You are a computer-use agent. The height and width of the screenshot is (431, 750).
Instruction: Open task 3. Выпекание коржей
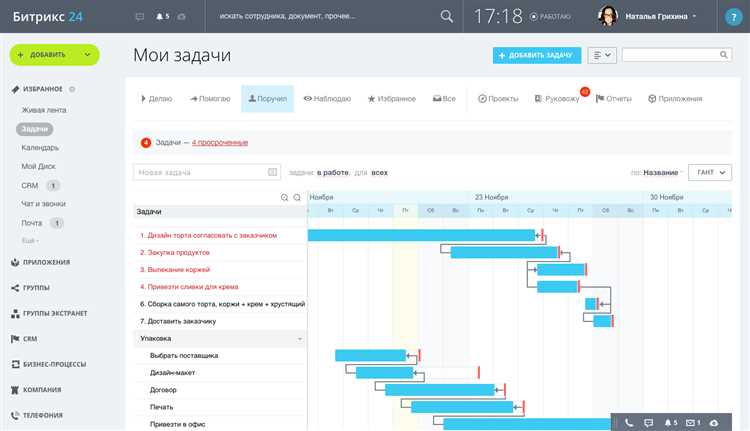(175, 270)
